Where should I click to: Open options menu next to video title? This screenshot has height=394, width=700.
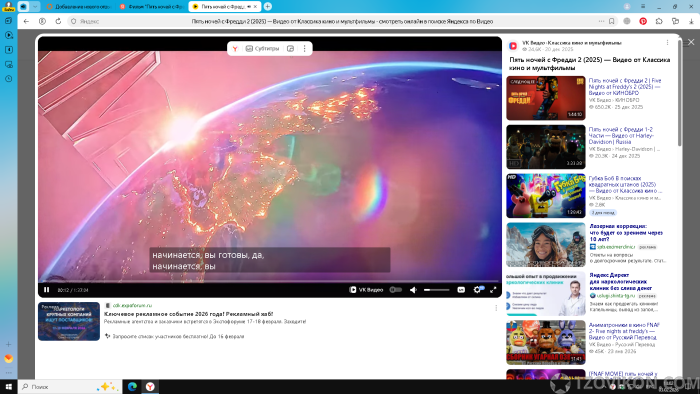coord(667,43)
